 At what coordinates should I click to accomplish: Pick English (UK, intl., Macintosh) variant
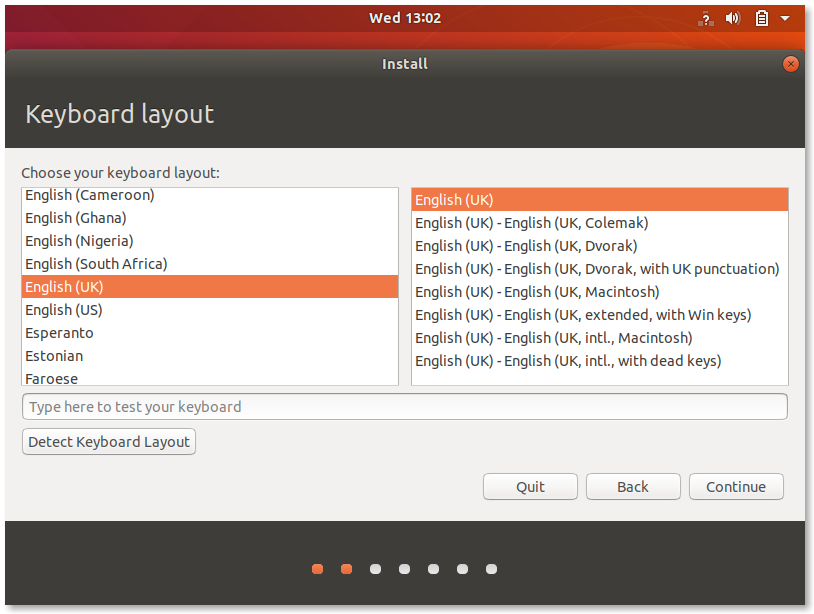[600, 338]
